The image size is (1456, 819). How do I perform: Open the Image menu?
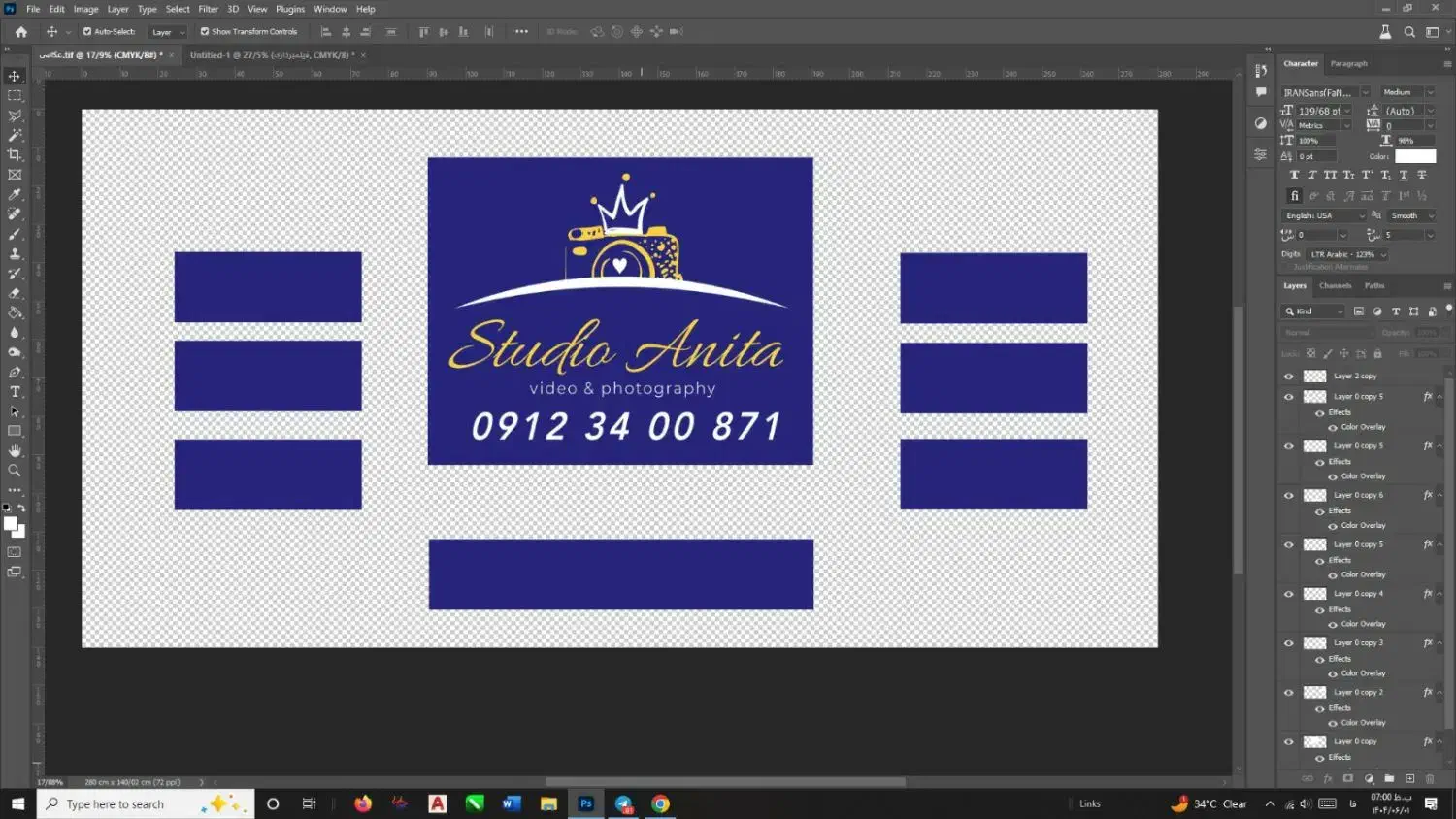pyautogui.click(x=85, y=9)
